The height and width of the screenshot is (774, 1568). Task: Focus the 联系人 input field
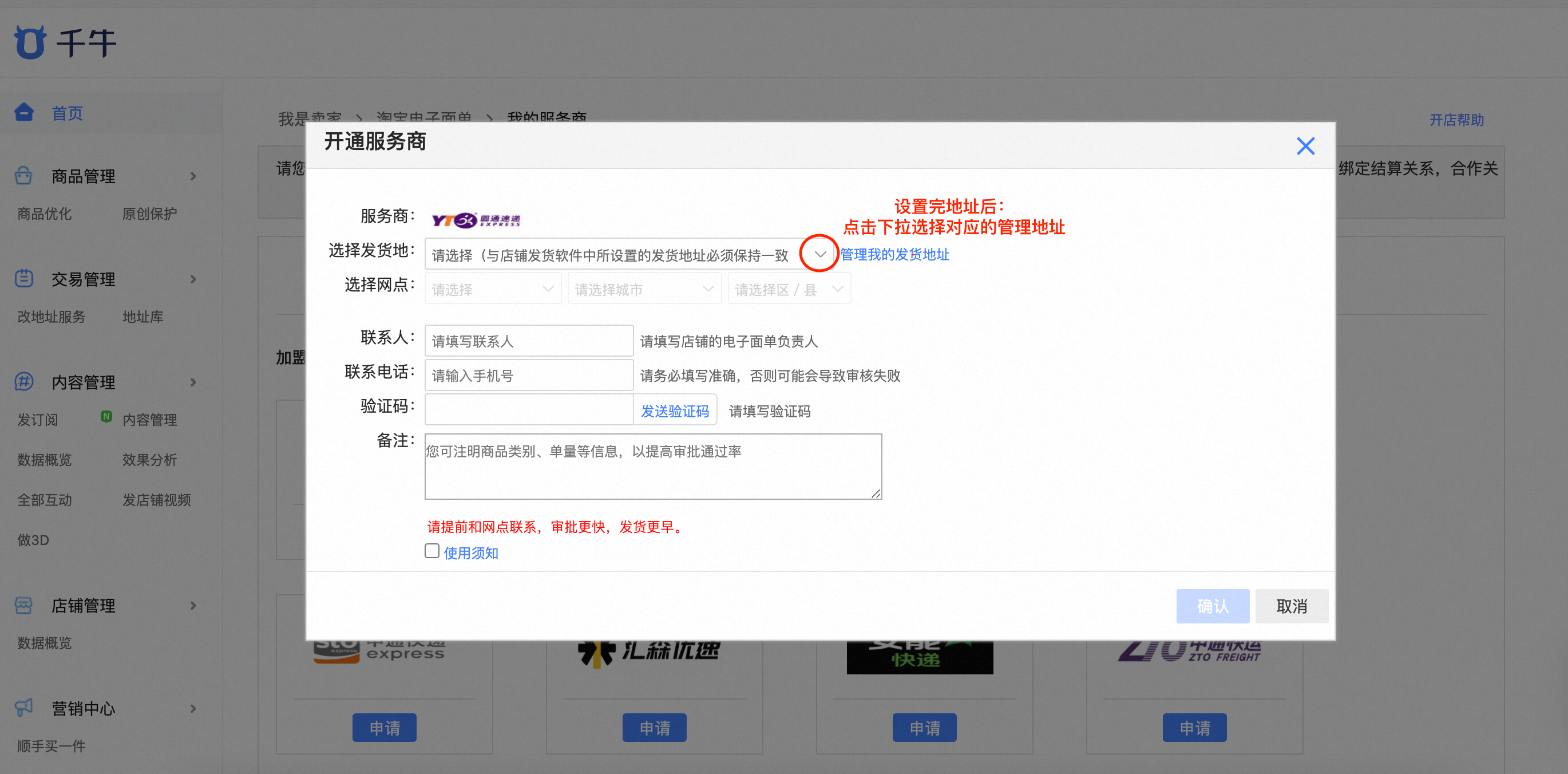coord(529,341)
